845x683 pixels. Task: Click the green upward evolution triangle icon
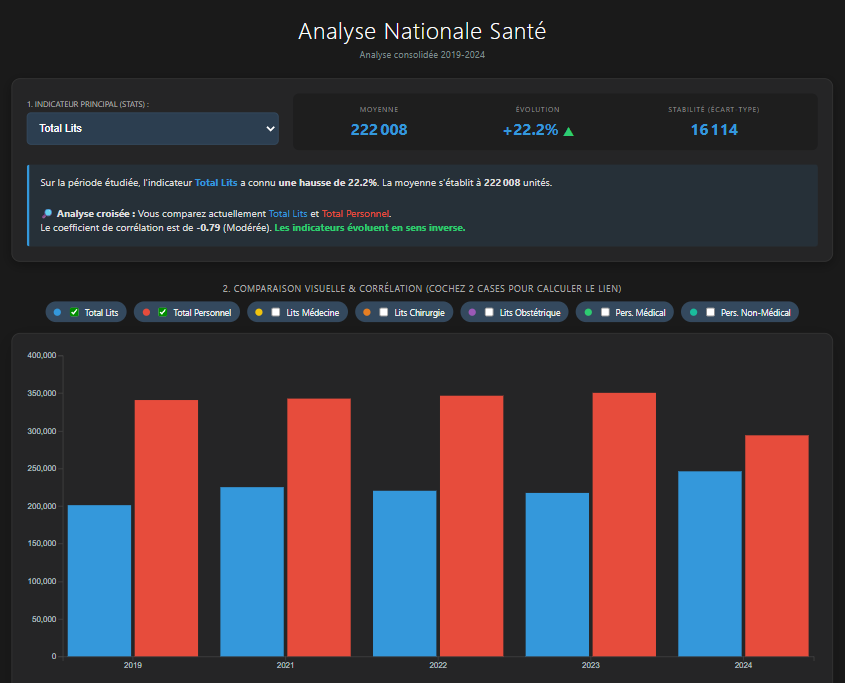pos(569,130)
